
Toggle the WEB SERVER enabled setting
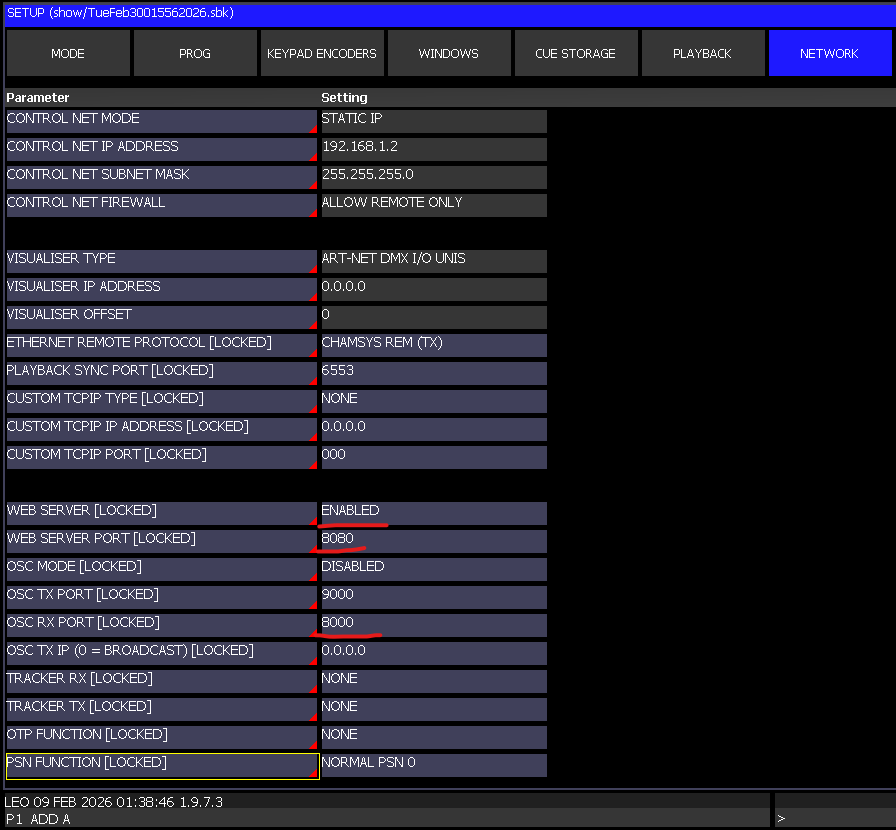[433, 513]
